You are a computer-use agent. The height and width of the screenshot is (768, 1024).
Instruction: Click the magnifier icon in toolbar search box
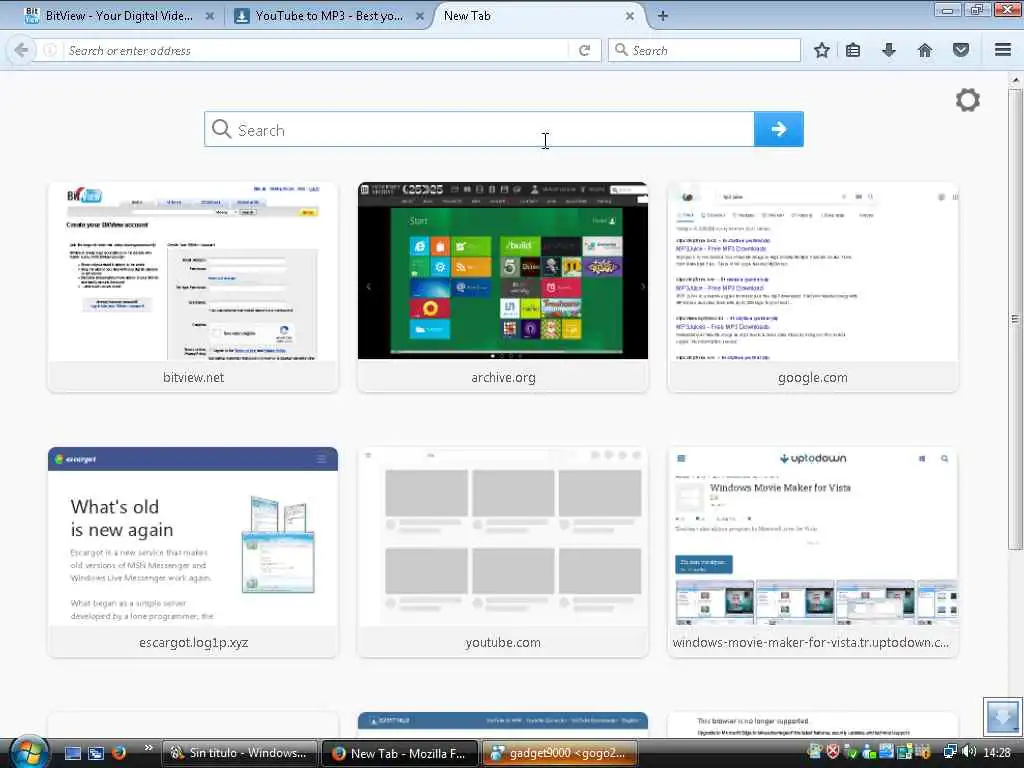621,50
